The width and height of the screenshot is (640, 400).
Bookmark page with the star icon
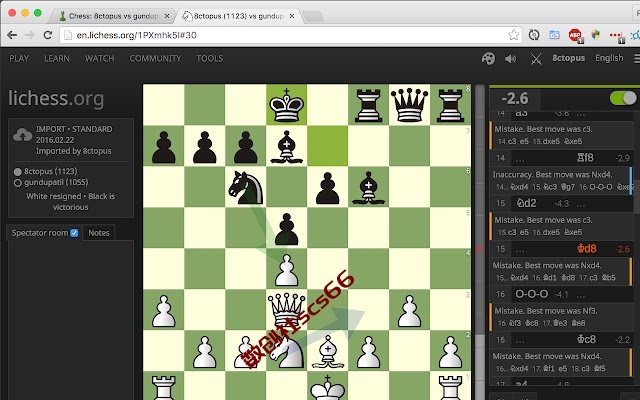coord(513,35)
